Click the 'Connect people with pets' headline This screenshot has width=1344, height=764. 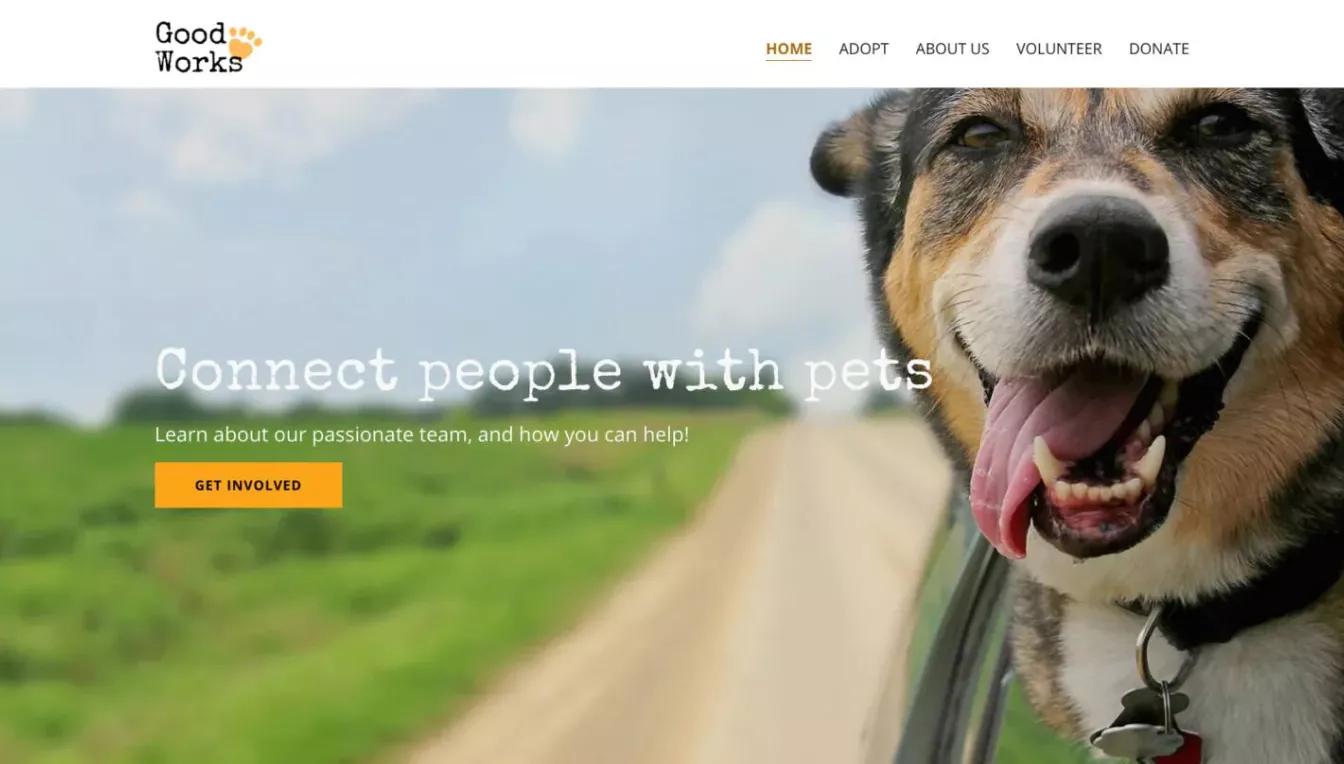544,371
